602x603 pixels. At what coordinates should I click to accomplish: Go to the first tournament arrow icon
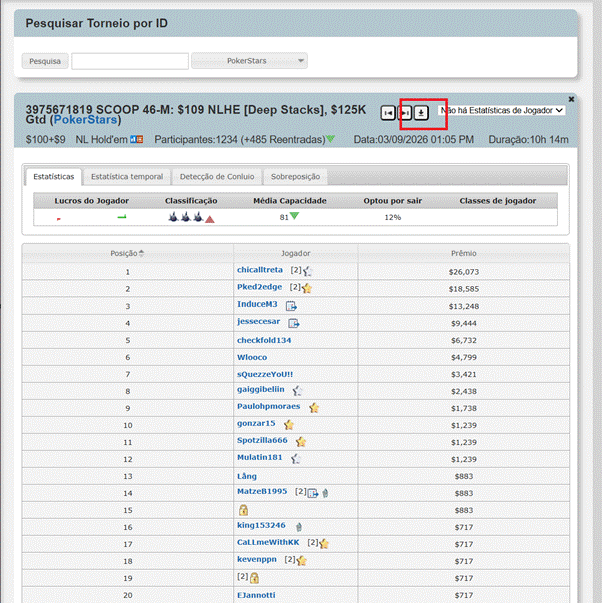(388, 112)
